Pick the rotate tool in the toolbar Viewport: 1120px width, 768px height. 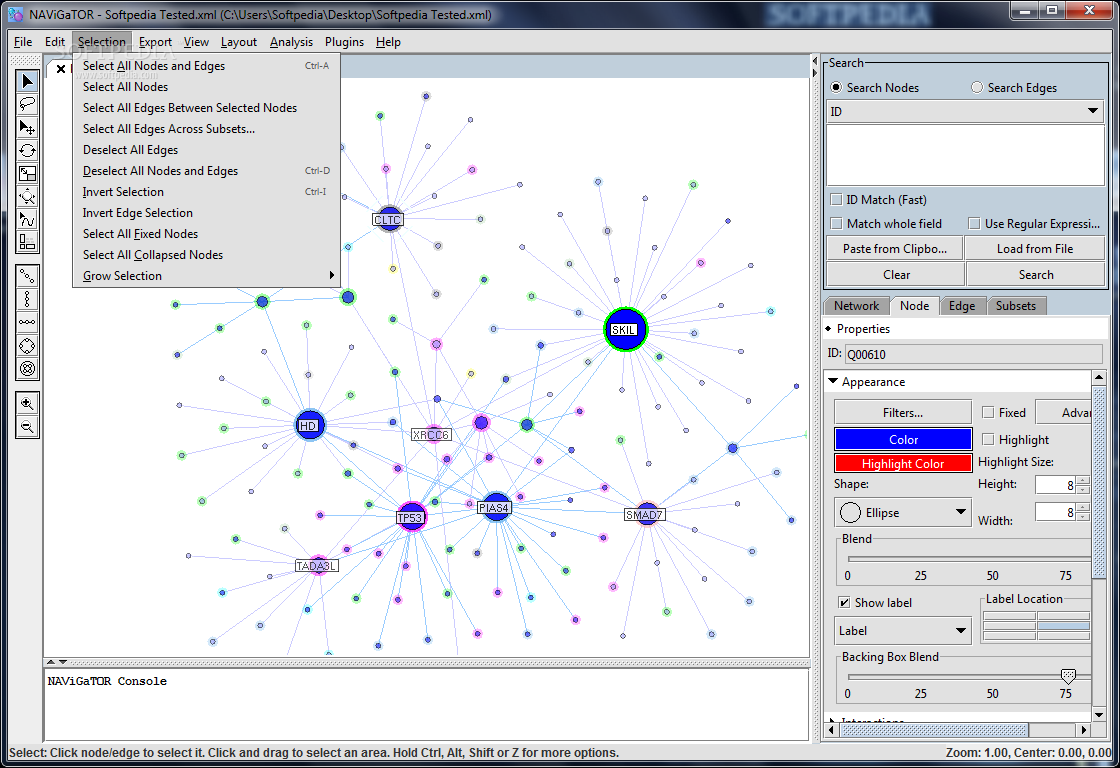point(27,150)
